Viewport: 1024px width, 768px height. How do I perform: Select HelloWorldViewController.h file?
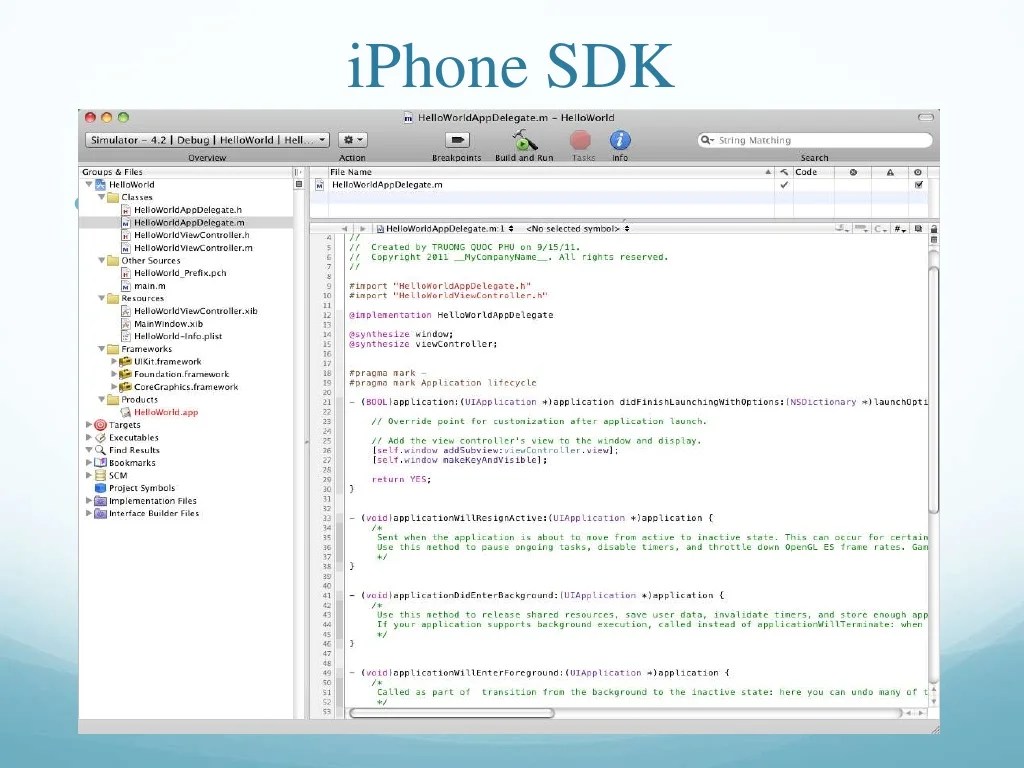pos(191,235)
